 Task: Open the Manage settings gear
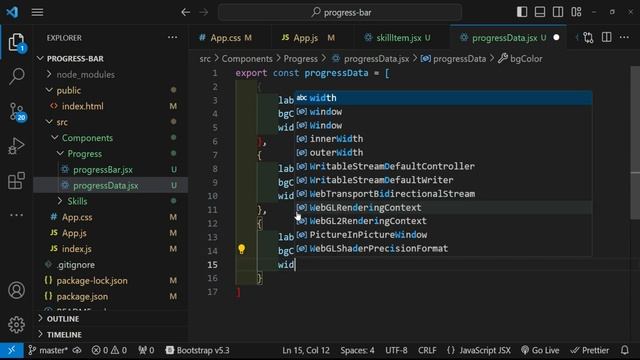(x=16, y=324)
